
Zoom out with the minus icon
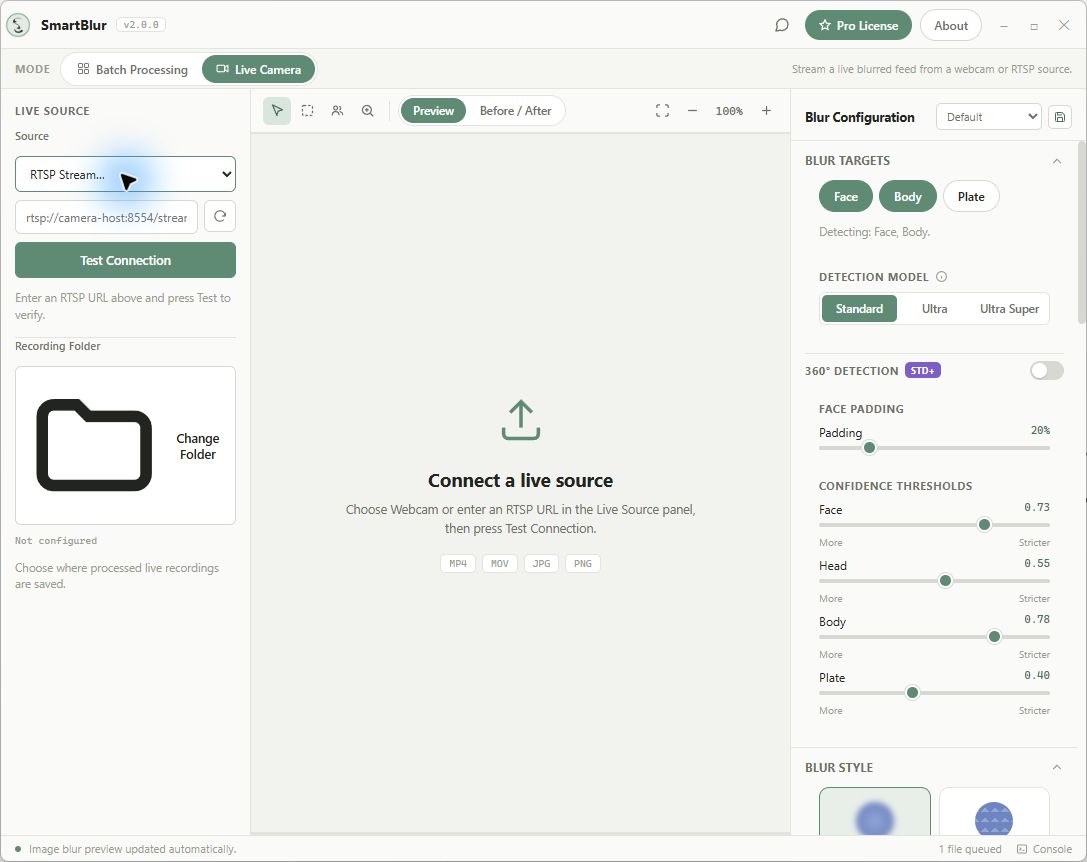[x=692, y=111]
